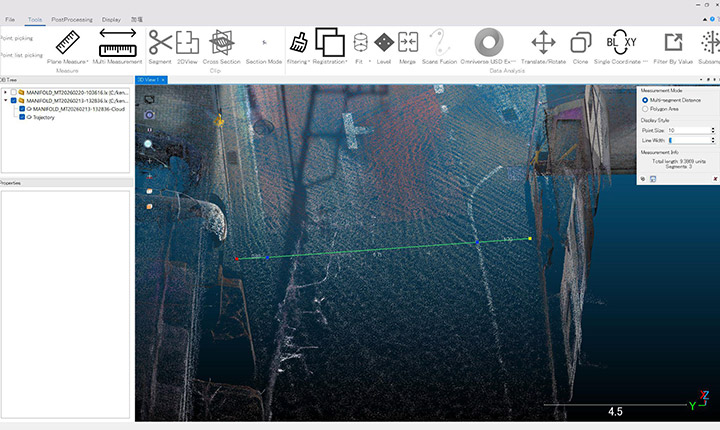Image resolution: width=720 pixels, height=430 pixels.
Task: Select Polygon Area radio button
Action: pos(645,109)
